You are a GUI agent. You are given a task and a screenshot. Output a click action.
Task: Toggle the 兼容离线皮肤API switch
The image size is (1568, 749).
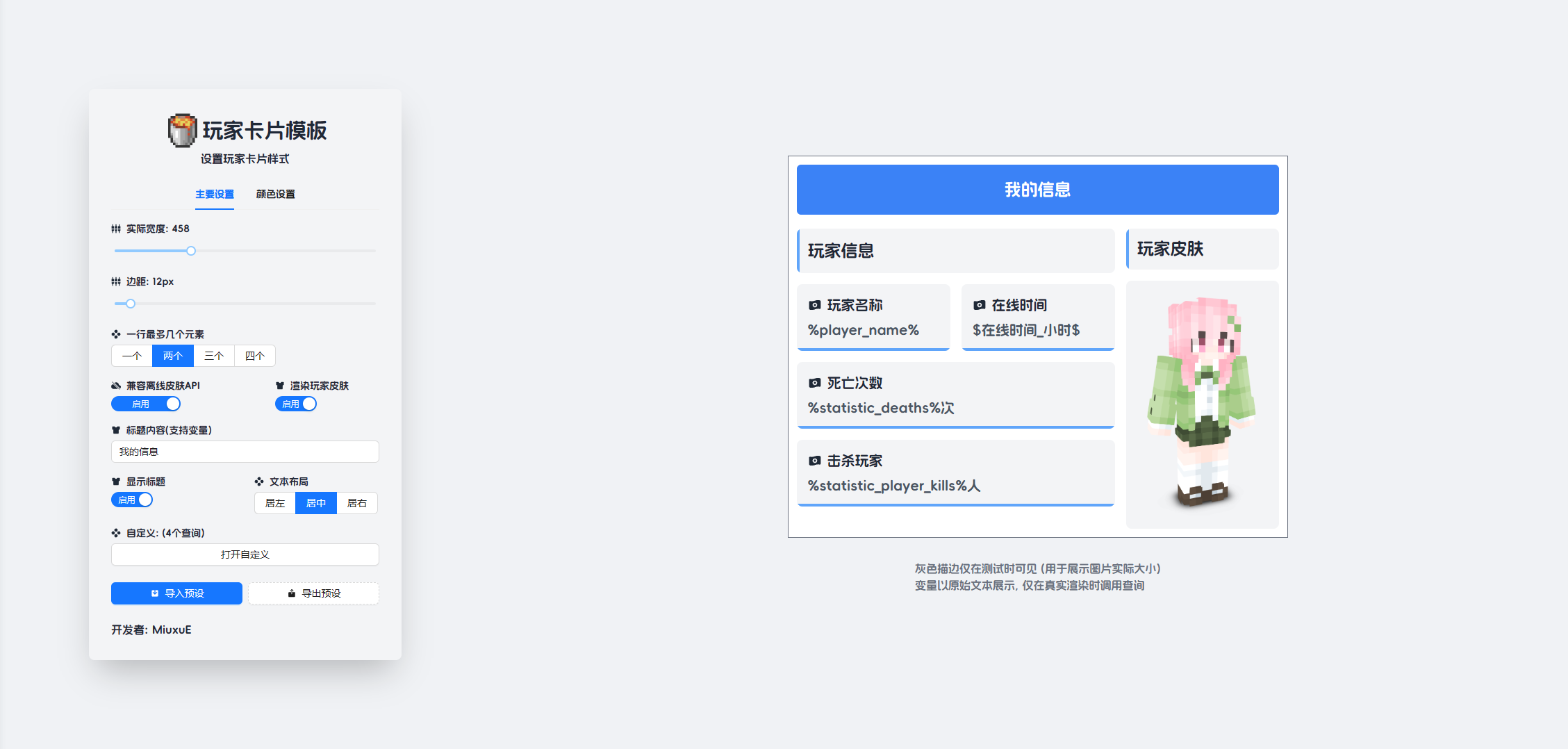click(146, 404)
